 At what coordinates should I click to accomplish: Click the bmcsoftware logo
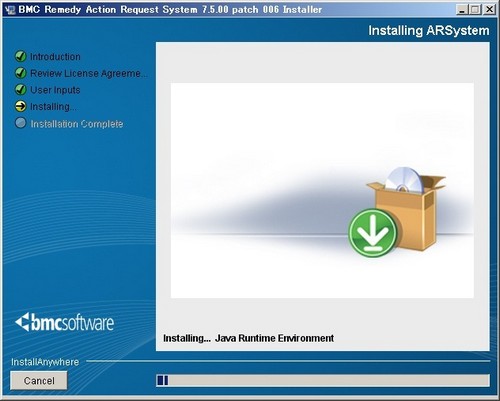pos(65,322)
